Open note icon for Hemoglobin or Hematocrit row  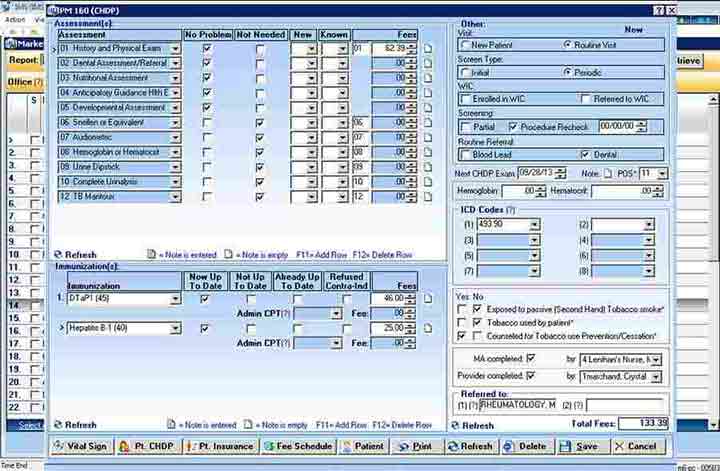[x=428, y=152]
